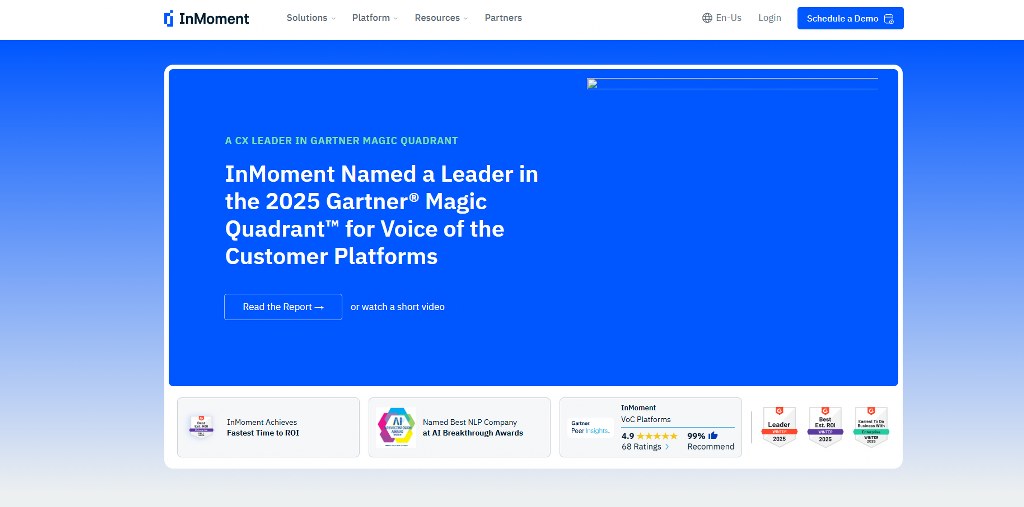Click the calendar icon in Schedule a Demo
This screenshot has width=1024, height=507.
tap(889, 18)
